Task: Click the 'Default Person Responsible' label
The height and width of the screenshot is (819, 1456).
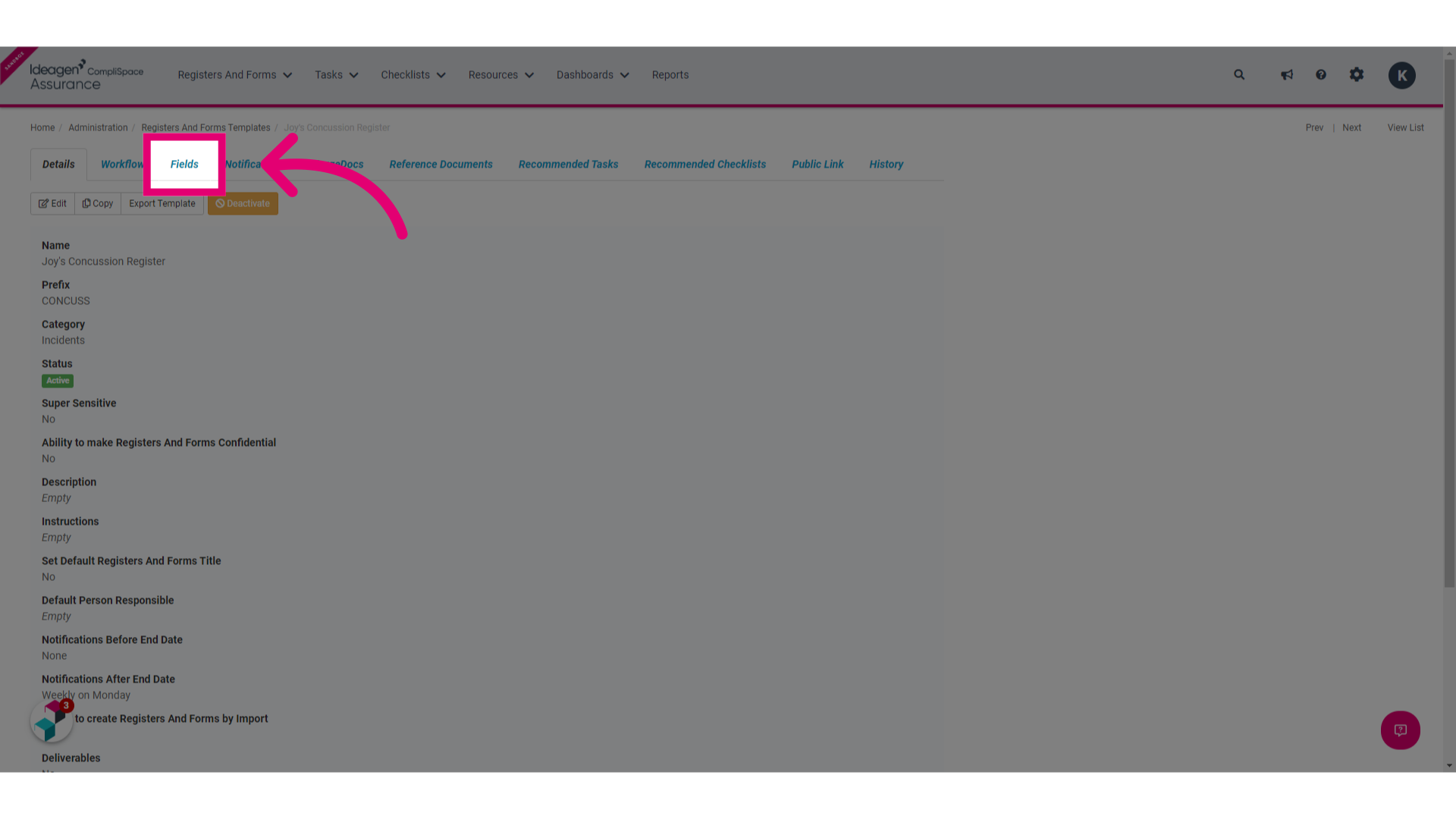Action: pos(108,600)
